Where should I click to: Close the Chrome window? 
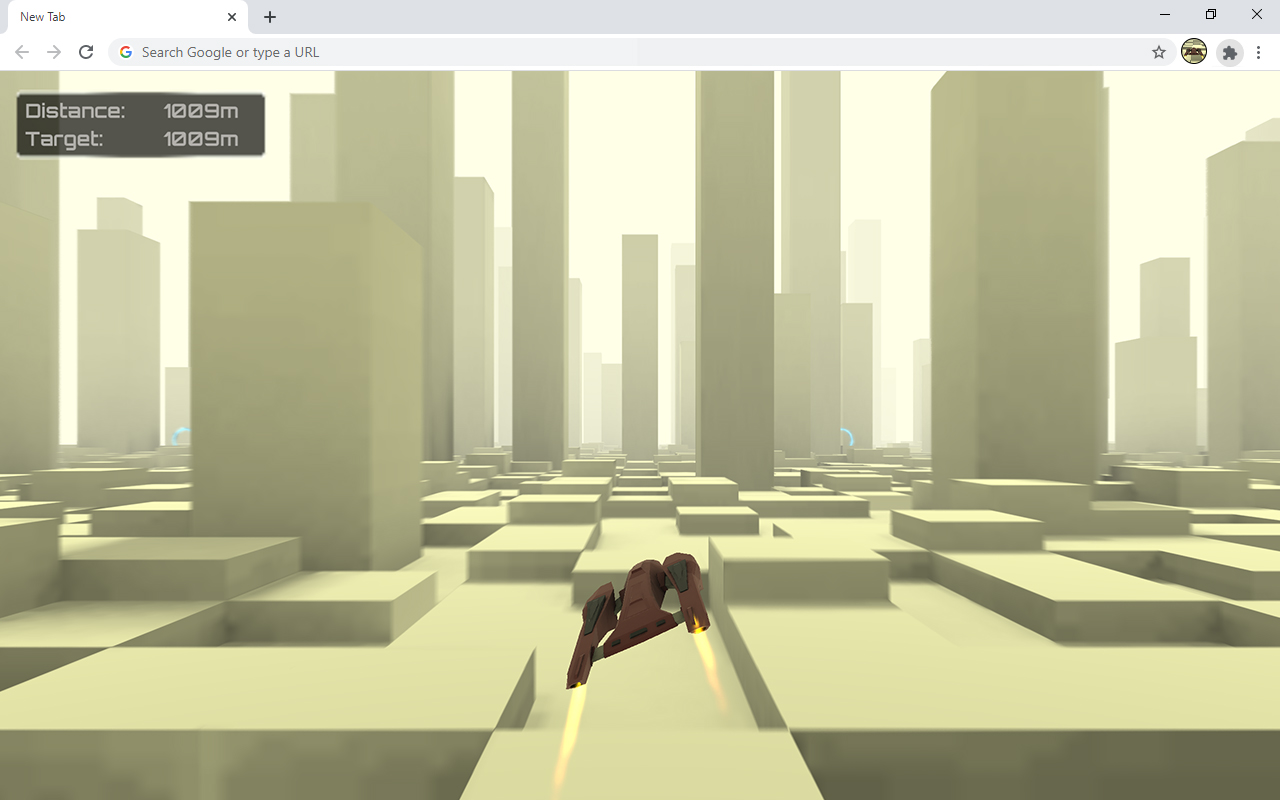click(x=1257, y=15)
